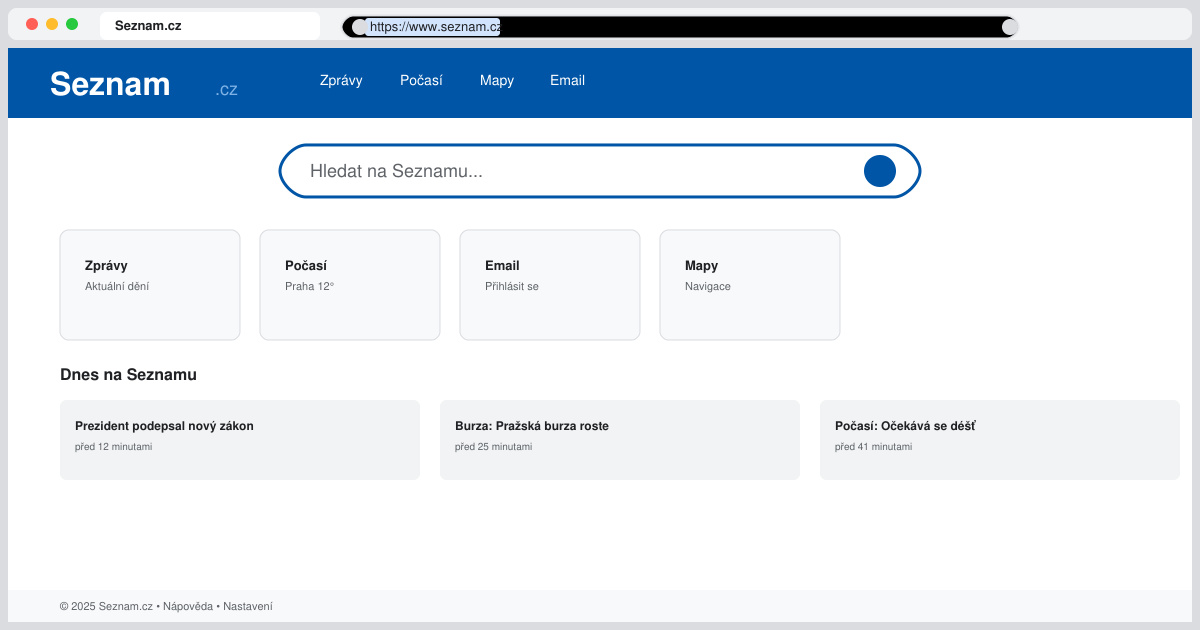This screenshot has width=1200, height=630.
Task: Open 'Počasí: Očekává se déšť' article
Action: coord(1000,440)
